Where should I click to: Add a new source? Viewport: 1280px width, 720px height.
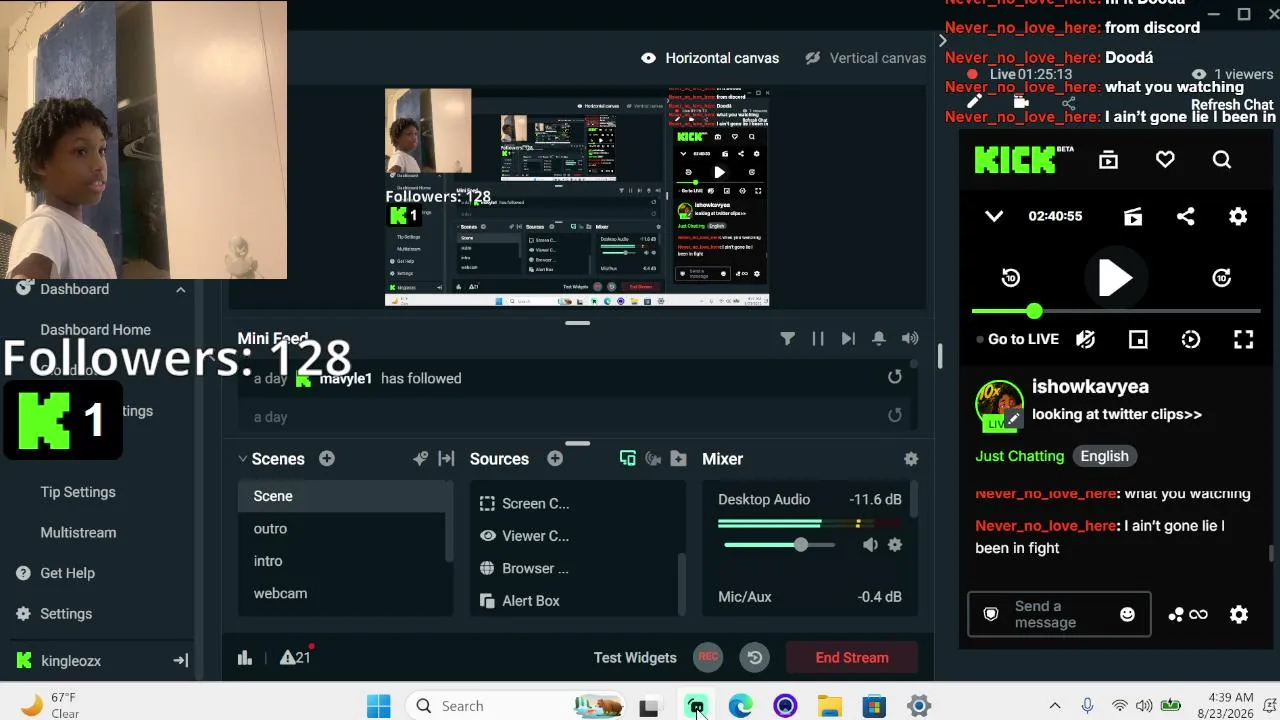555,459
